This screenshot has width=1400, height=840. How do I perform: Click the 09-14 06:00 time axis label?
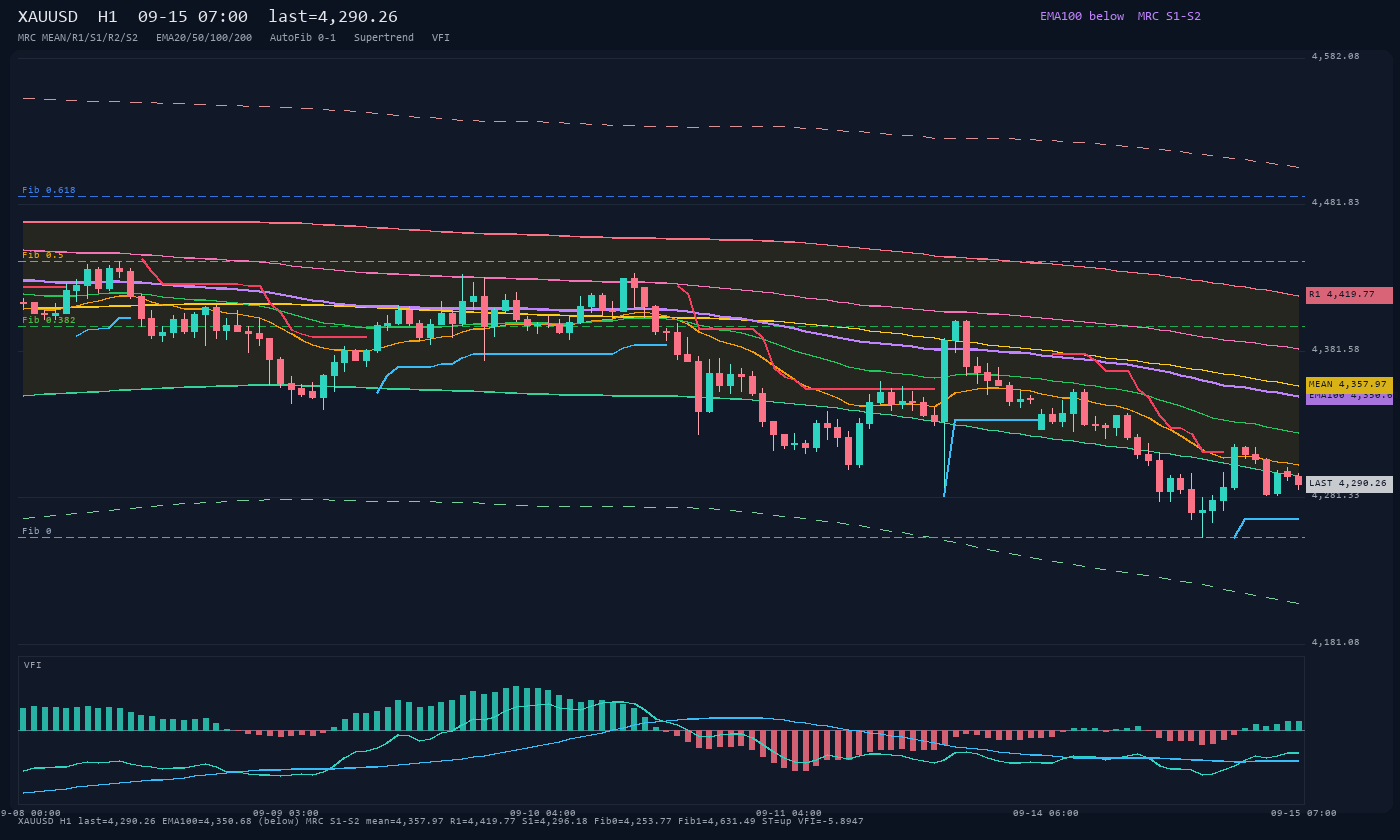coord(1046,813)
